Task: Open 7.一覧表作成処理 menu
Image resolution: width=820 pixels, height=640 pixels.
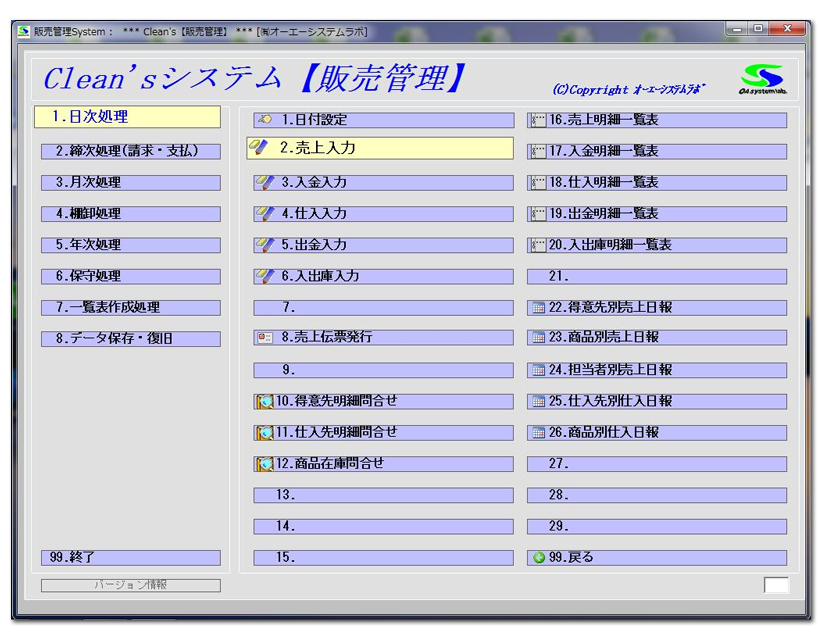Action: coord(131,308)
